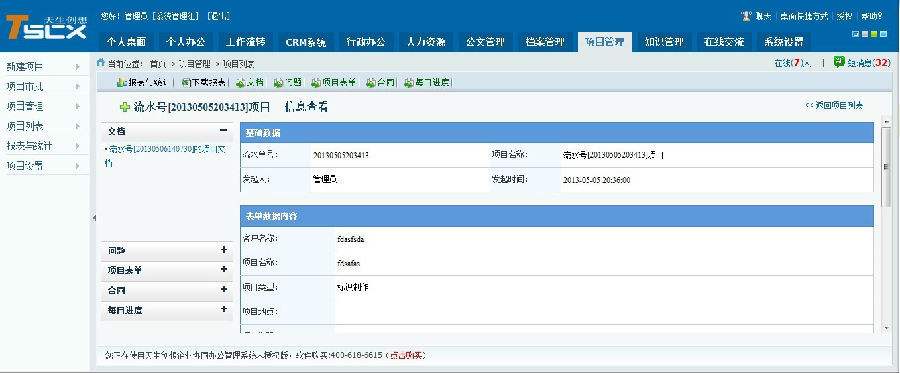Viewport: 900px width, 373px height.
Task: Expand the 新建项目 left menu arrow
Action: click(77, 67)
